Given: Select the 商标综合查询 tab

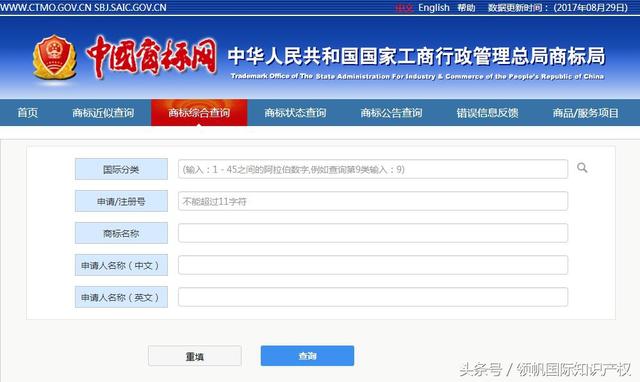Looking at the screenshot, I should pyautogui.click(x=199, y=113).
